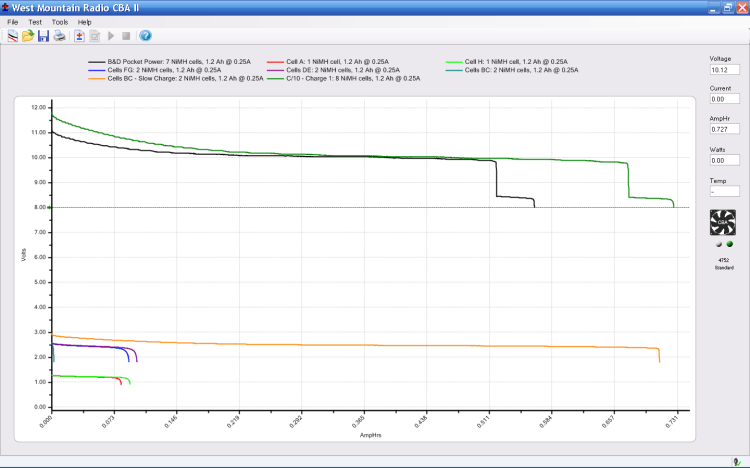Screen dimensions: 750x468
Task: Select the B&D Pocket Power legend entry
Action: [x=172, y=62]
